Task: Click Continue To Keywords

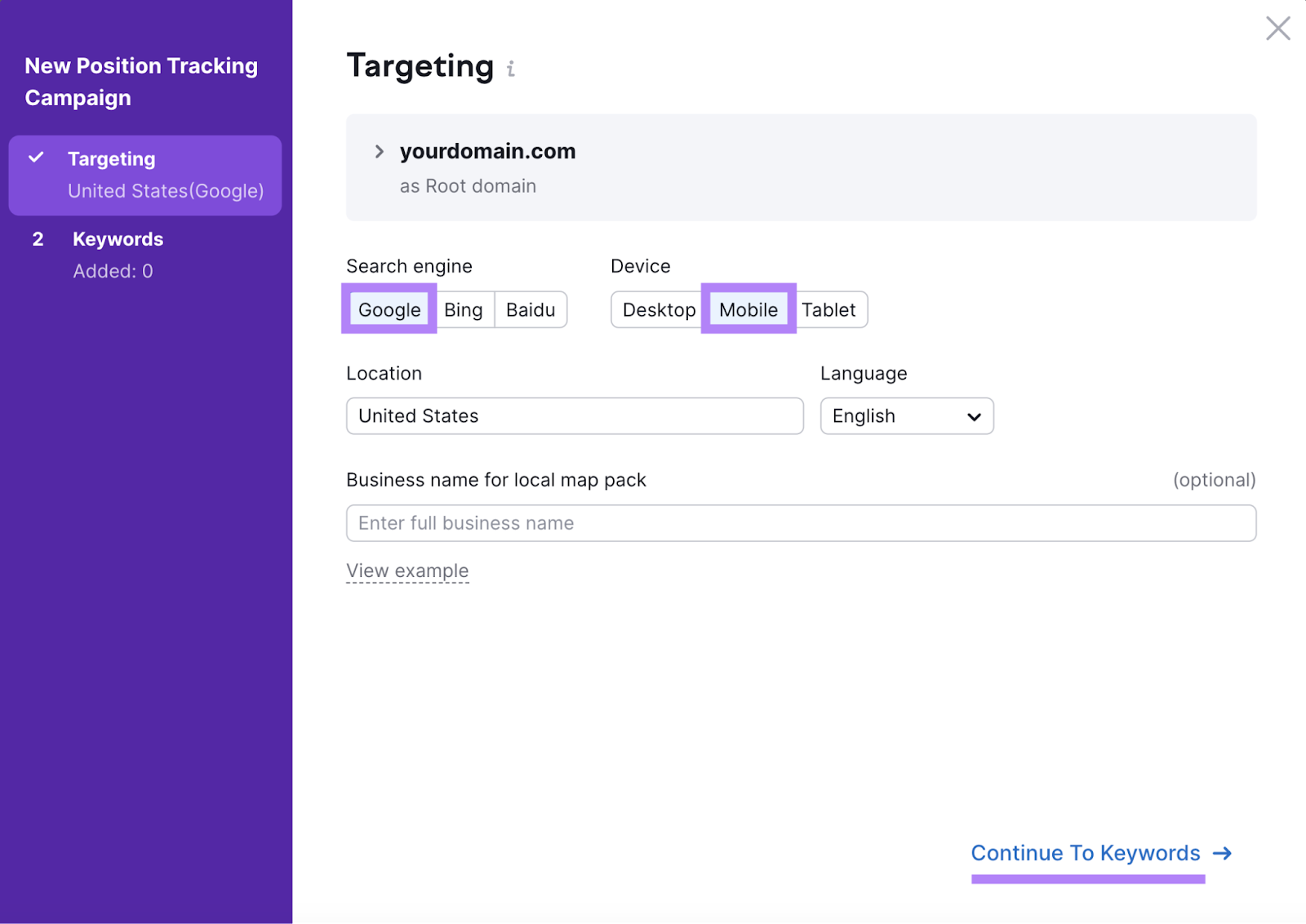Action: (x=1085, y=854)
